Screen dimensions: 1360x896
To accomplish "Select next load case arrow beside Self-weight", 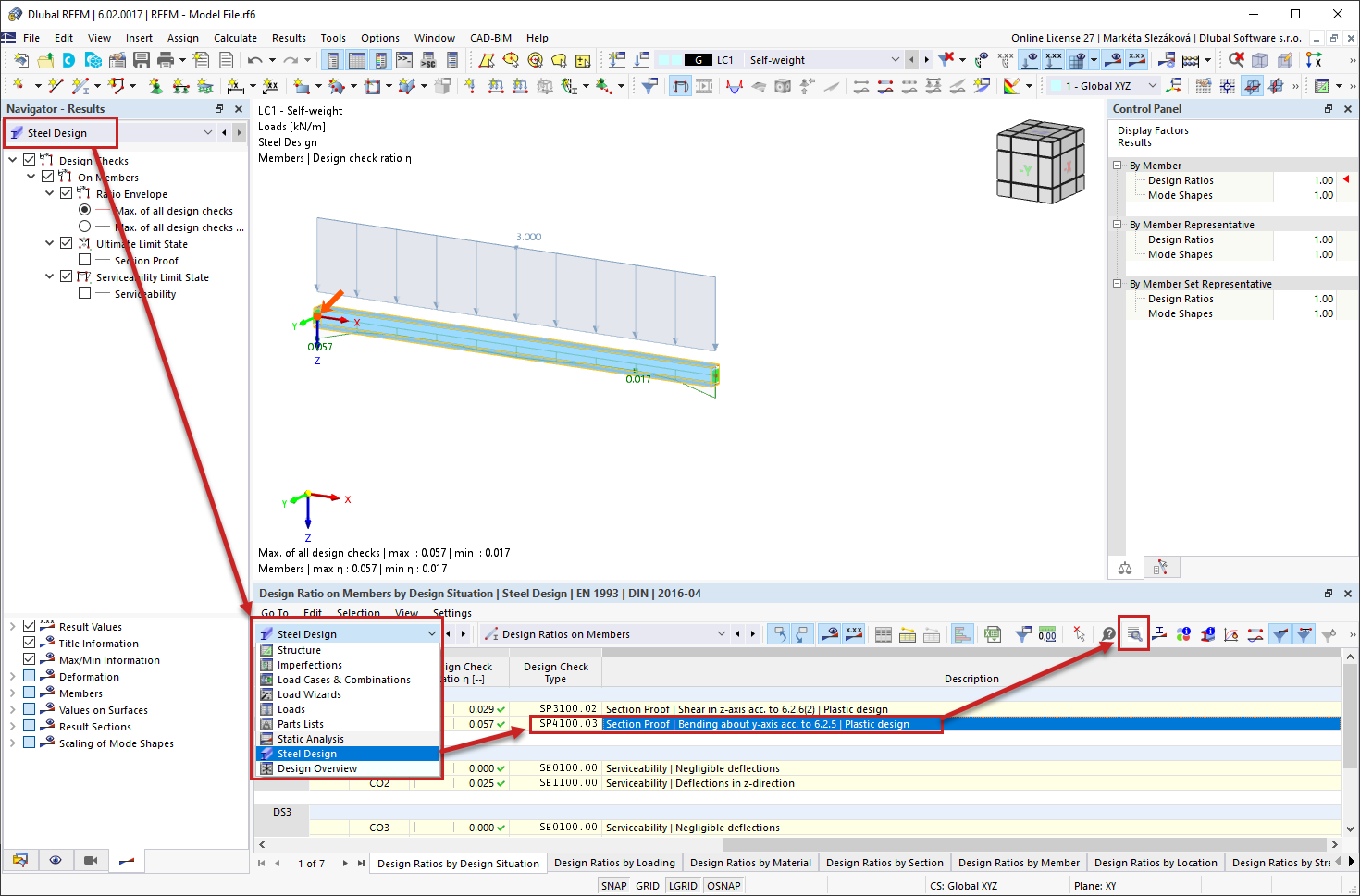I will pos(926,60).
